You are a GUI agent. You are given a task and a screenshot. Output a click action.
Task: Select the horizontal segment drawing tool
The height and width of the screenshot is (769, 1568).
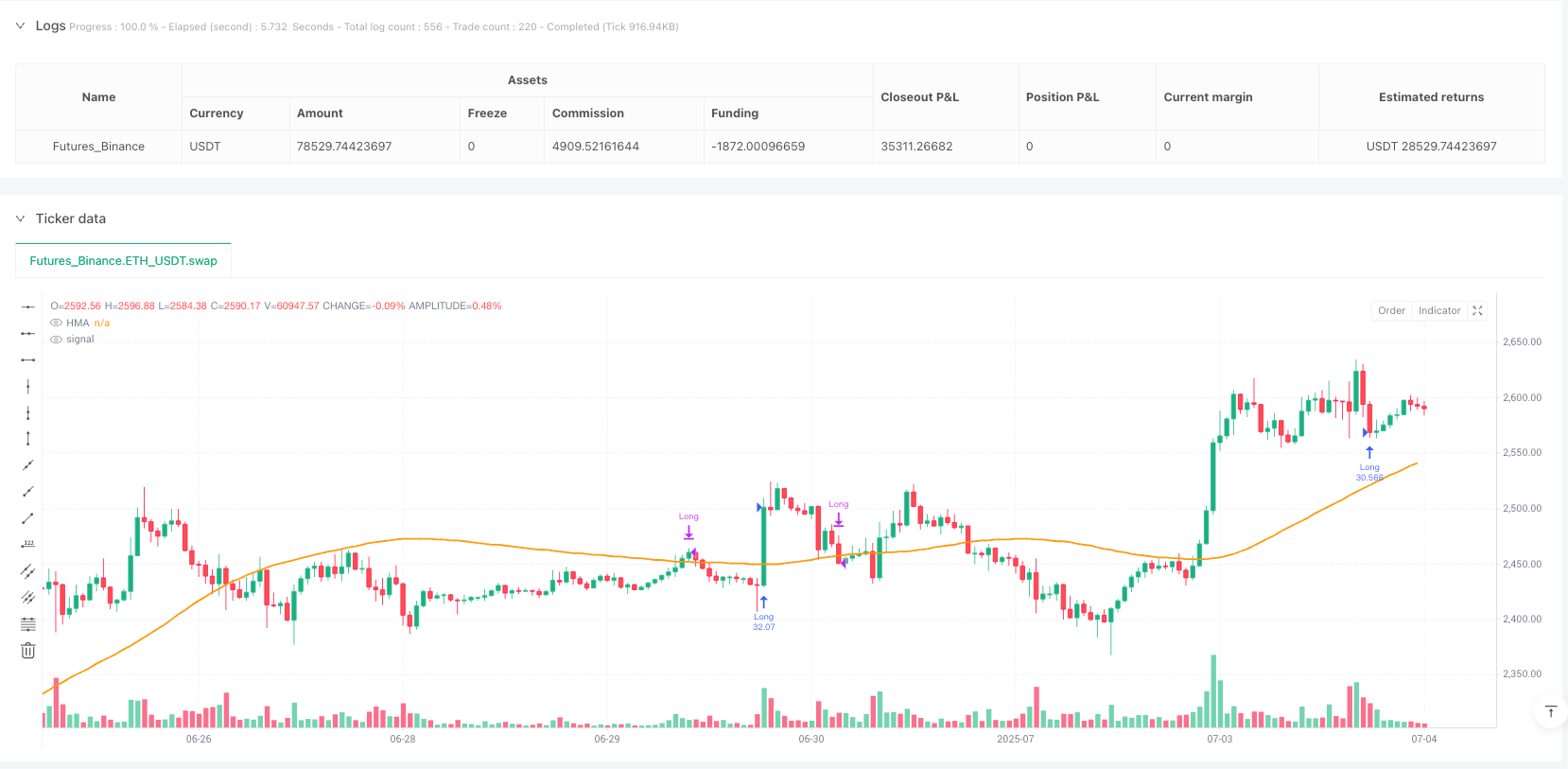tap(28, 359)
